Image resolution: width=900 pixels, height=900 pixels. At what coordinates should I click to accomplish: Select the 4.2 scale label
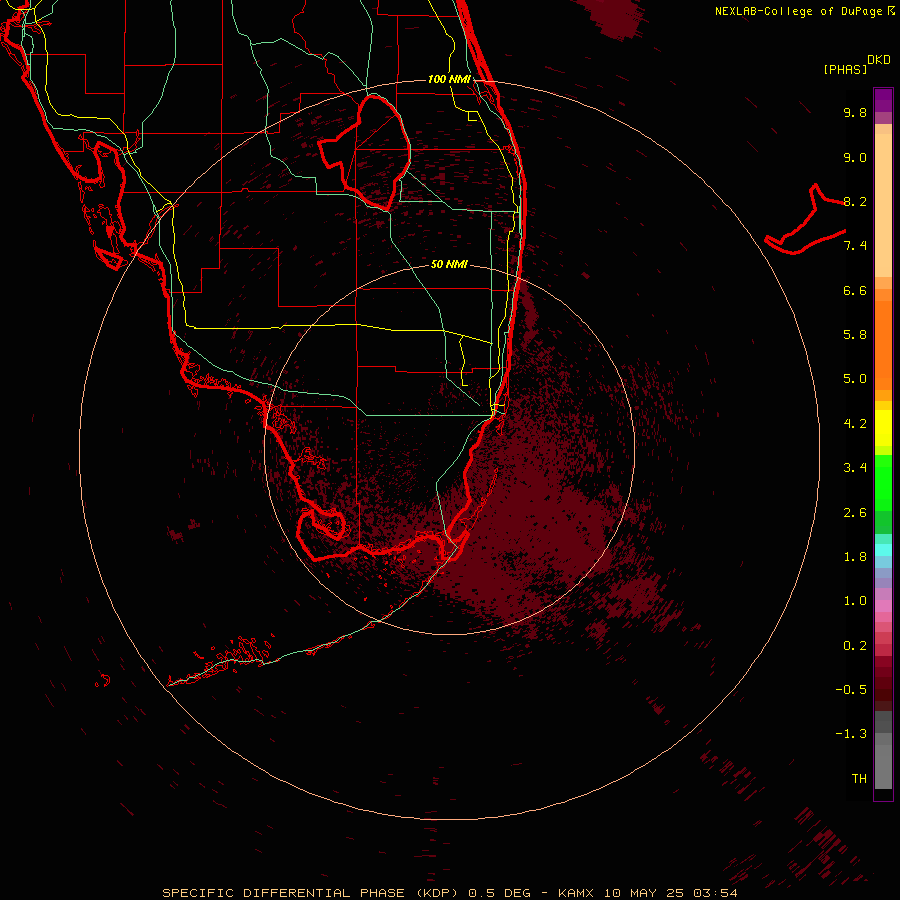(855, 424)
